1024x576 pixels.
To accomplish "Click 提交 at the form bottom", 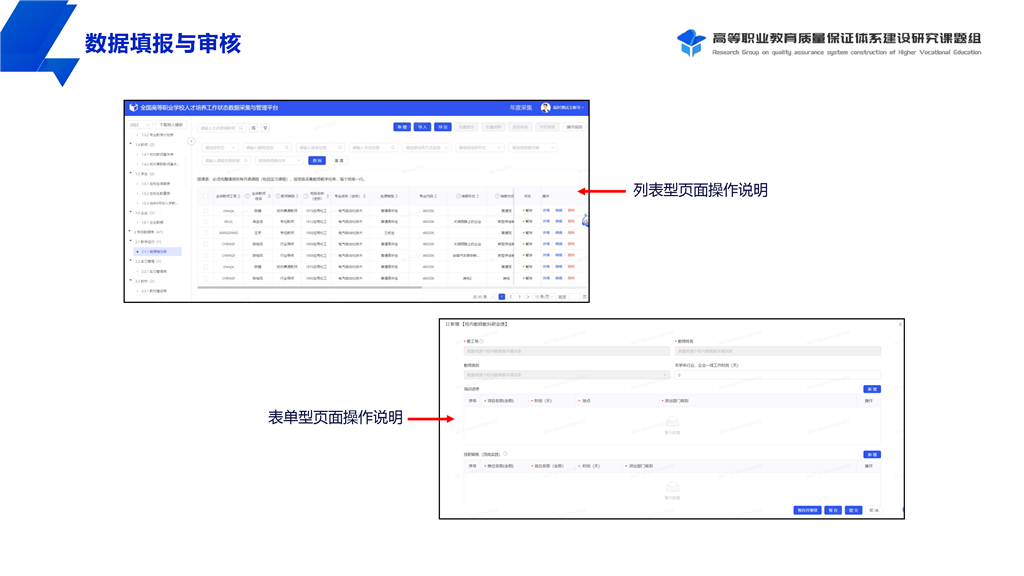I will (x=853, y=510).
